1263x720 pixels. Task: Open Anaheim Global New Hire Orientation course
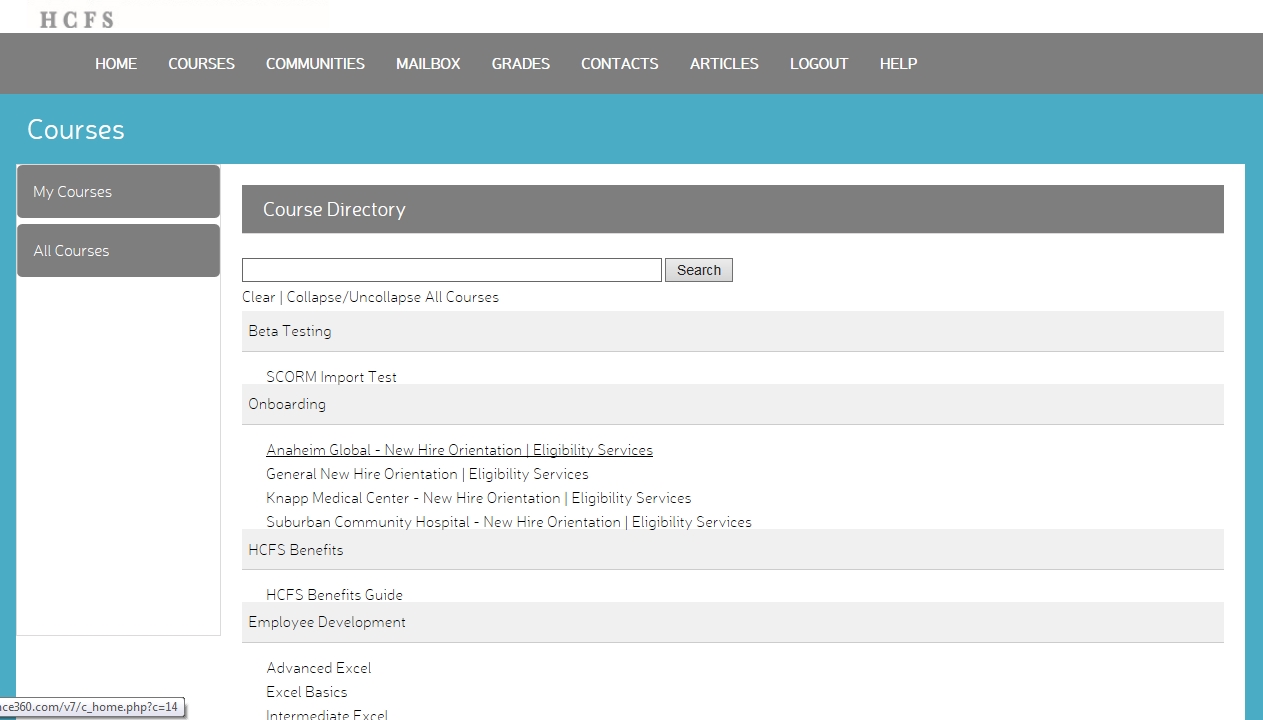click(x=459, y=450)
